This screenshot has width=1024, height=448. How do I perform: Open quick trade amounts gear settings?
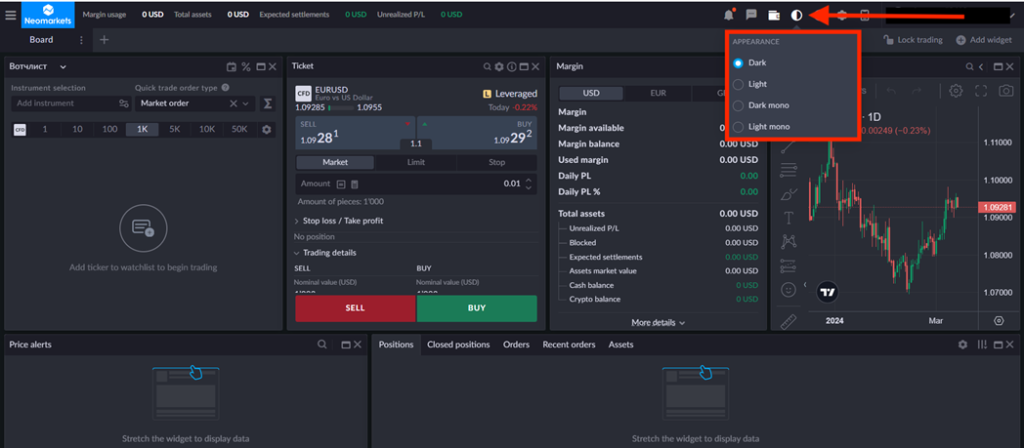pyautogui.click(x=266, y=129)
